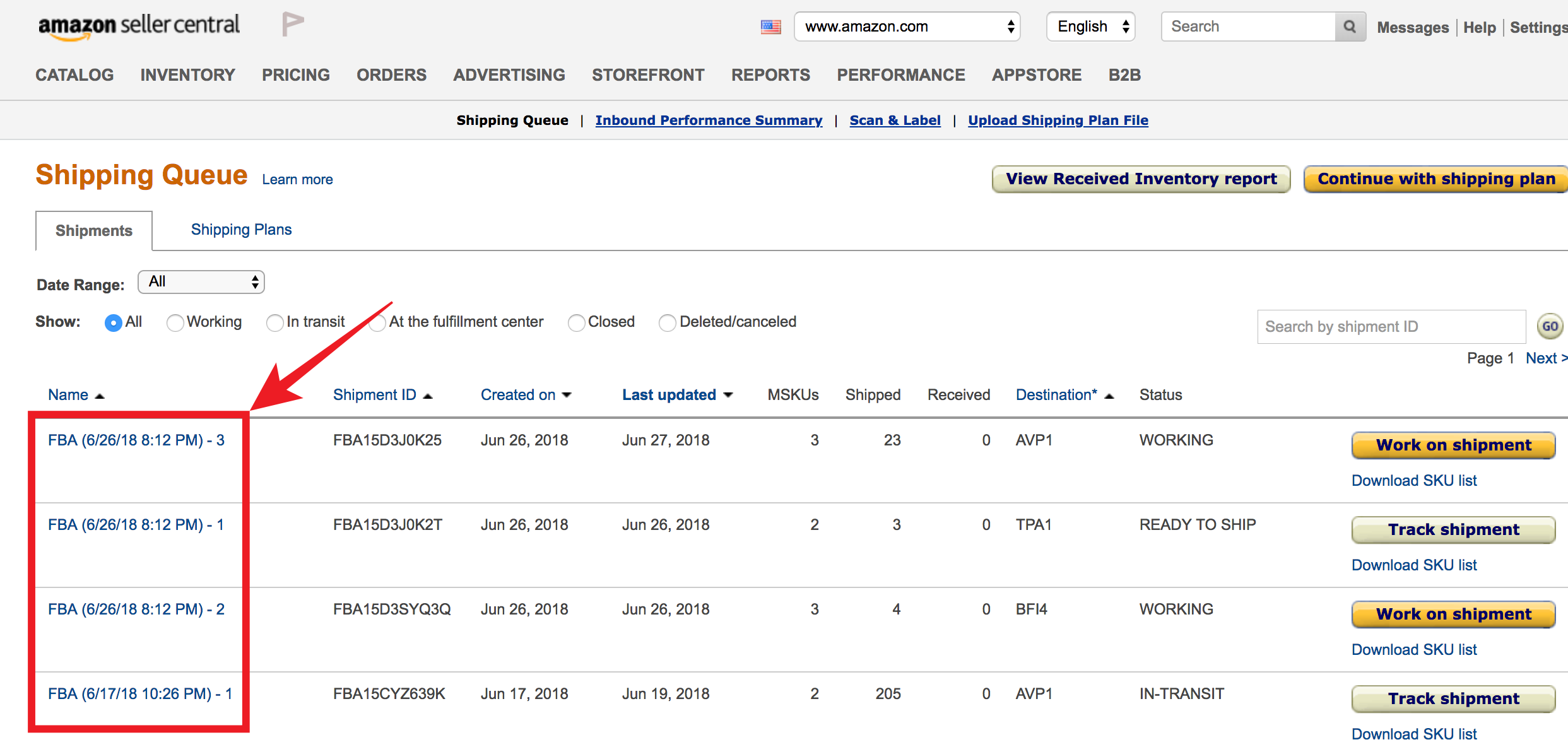The image size is (1568, 747).
Task: Open shipment FBA (6/26/18 8:12 PM) - 2
Action: [x=136, y=609]
